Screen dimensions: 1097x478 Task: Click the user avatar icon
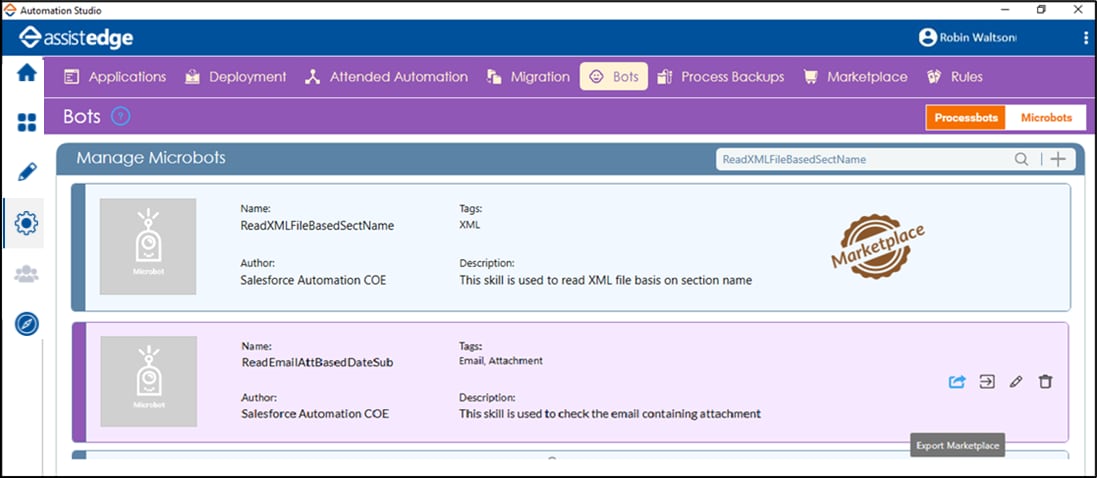[928, 38]
